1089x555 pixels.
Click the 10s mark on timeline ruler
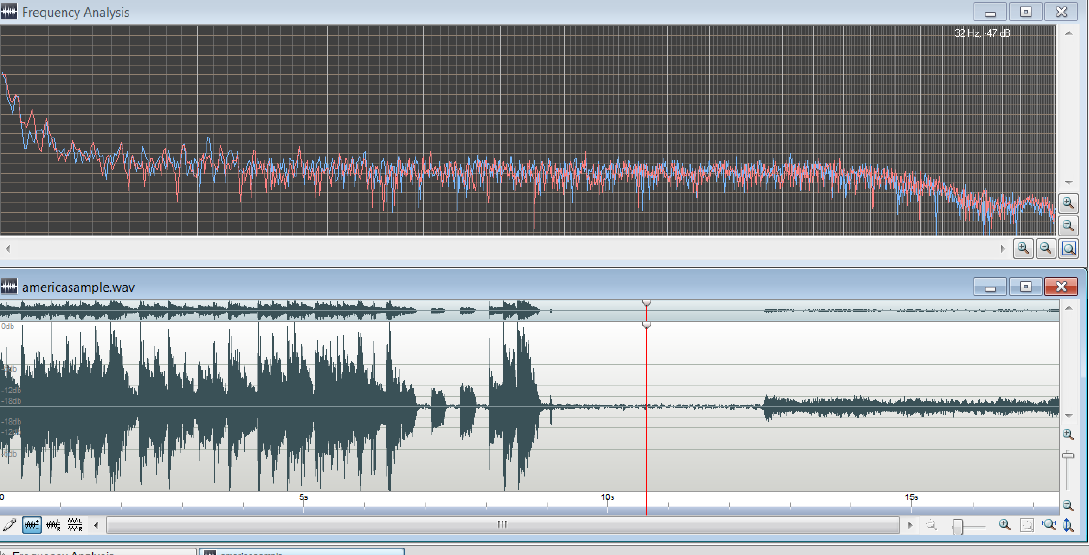(607, 497)
